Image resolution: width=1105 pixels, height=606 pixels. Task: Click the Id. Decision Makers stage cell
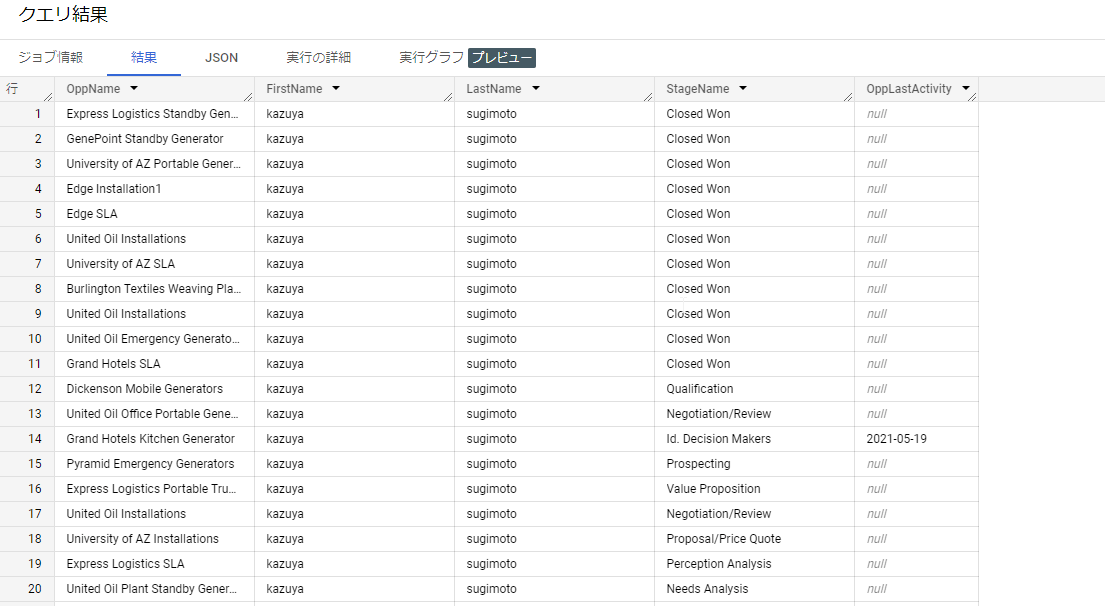point(718,439)
